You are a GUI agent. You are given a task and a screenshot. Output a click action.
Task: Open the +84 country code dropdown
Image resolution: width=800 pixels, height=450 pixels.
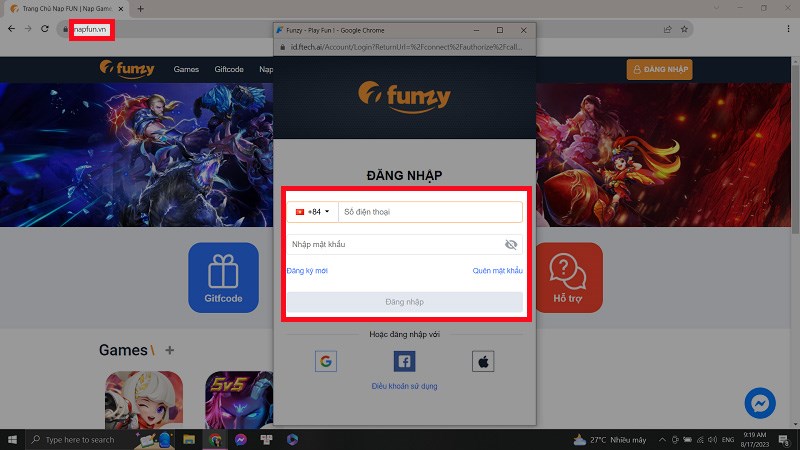pyautogui.click(x=312, y=212)
